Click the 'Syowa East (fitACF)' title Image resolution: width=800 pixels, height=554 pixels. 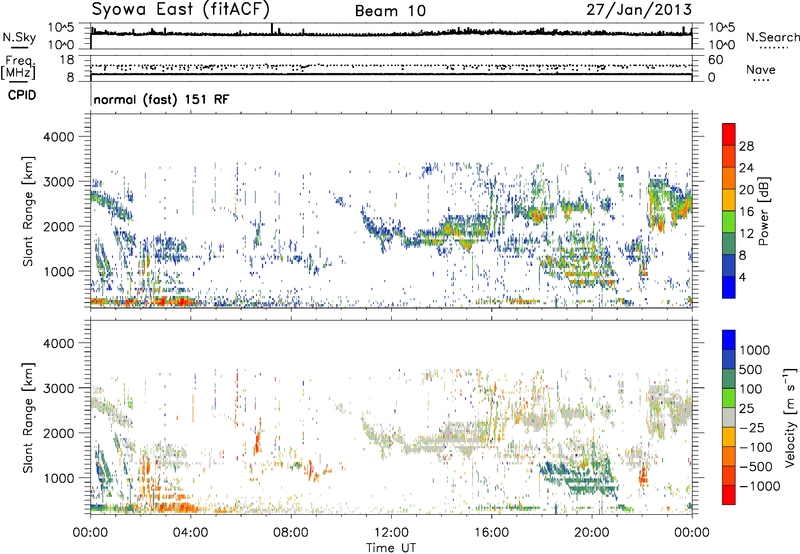(180, 9)
